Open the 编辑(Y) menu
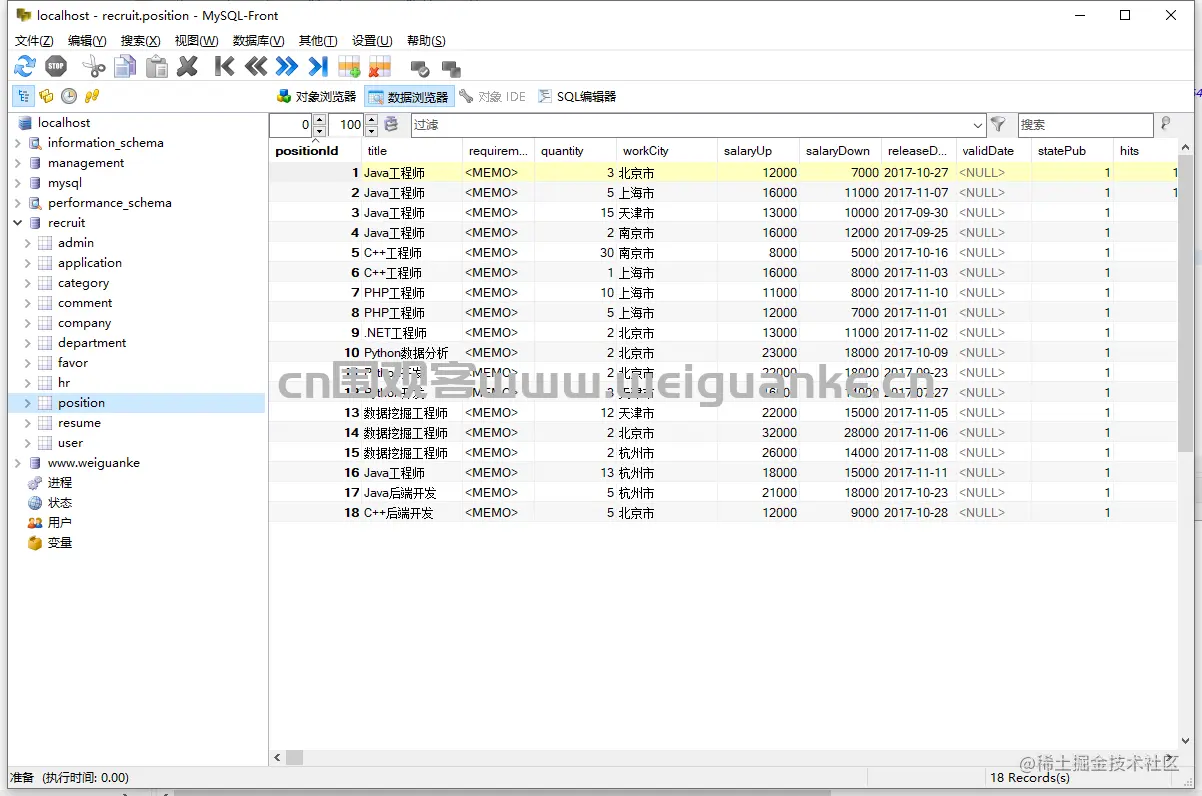 click(x=87, y=40)
